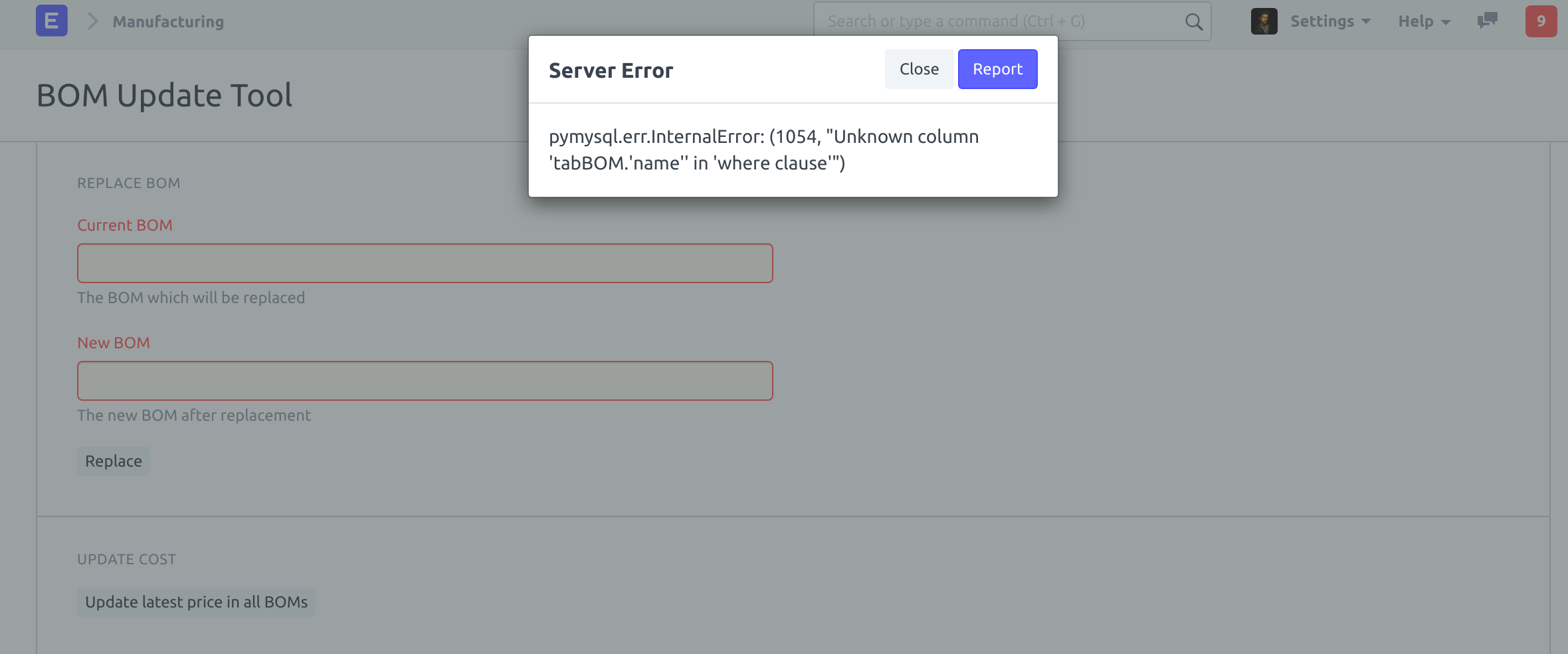
Task: Click the red notification counter badge
Action: tap(1541, 21)
